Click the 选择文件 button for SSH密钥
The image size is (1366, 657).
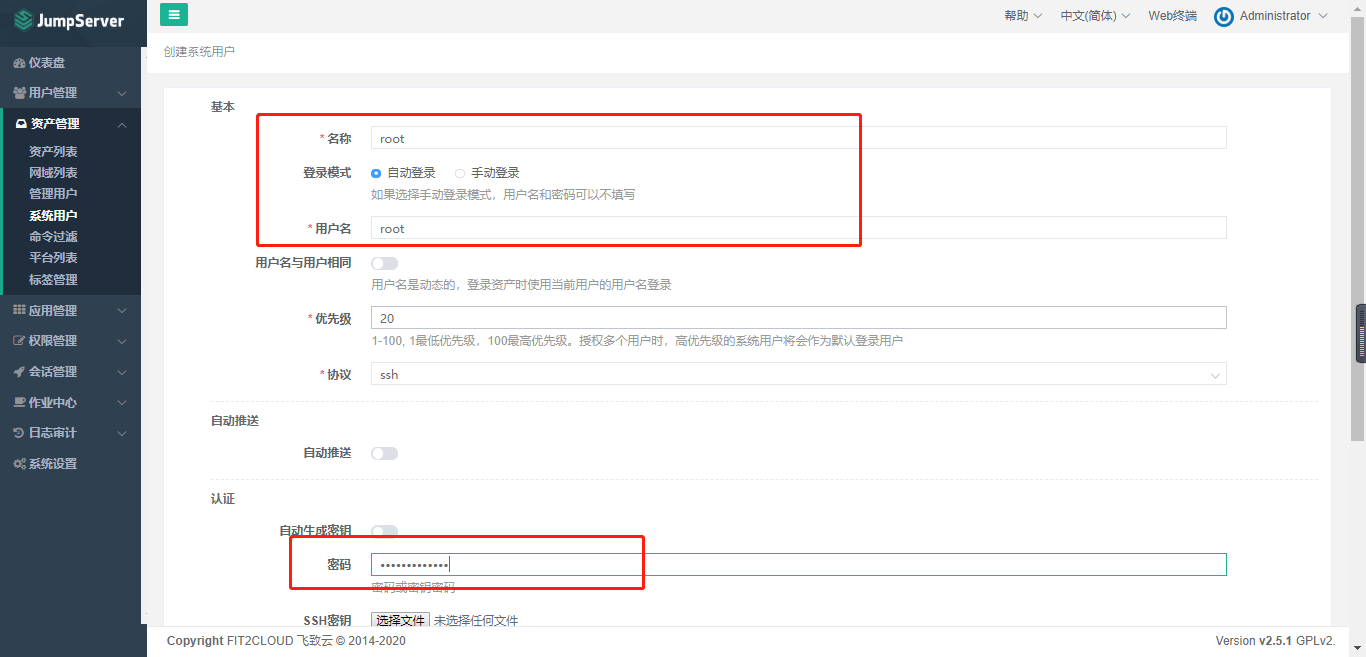pyautogui.click(x=399, y=620)
